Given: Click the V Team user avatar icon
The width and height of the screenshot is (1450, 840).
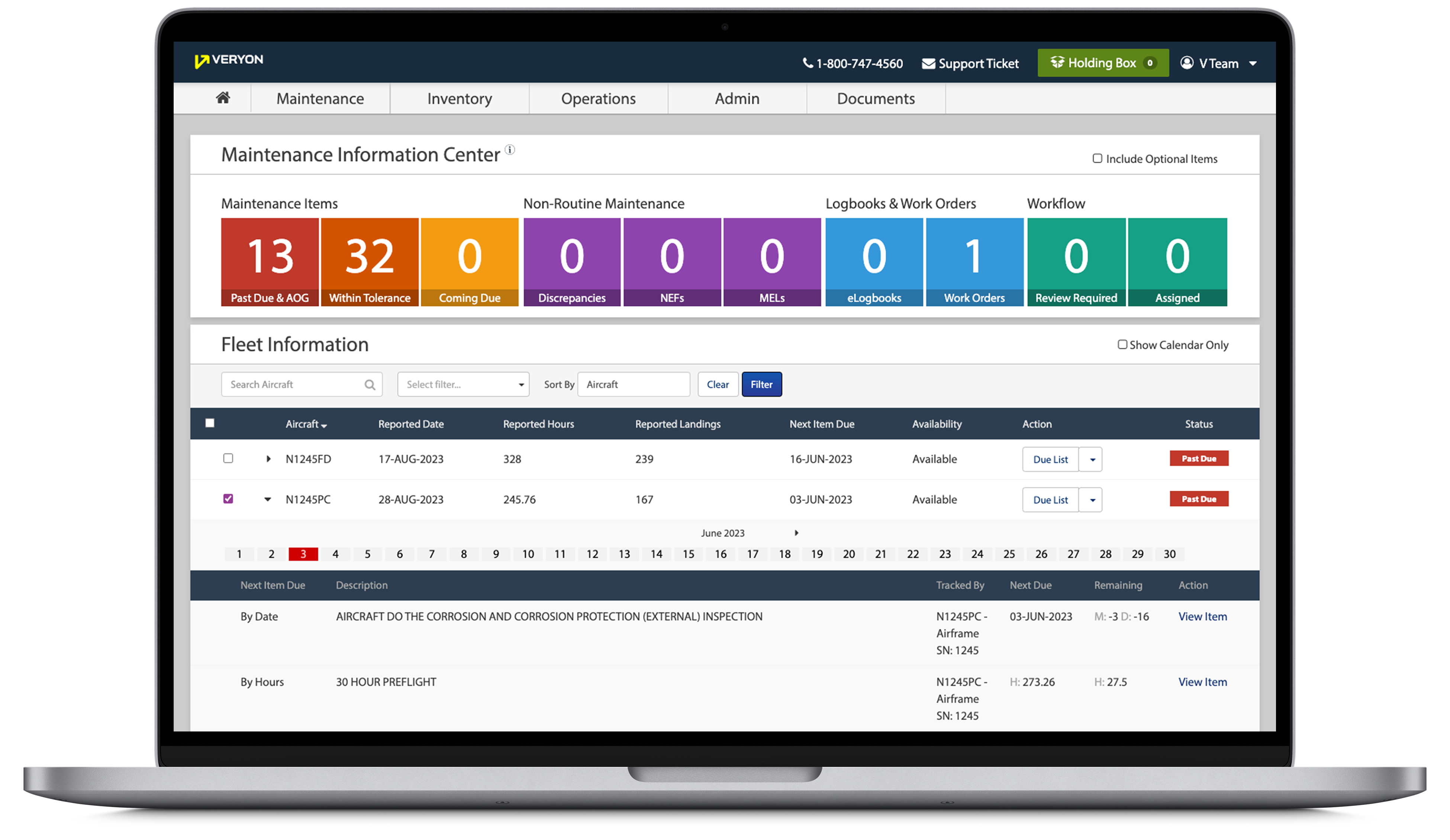Looking at the screenshot, I should tap(1186, 63).
